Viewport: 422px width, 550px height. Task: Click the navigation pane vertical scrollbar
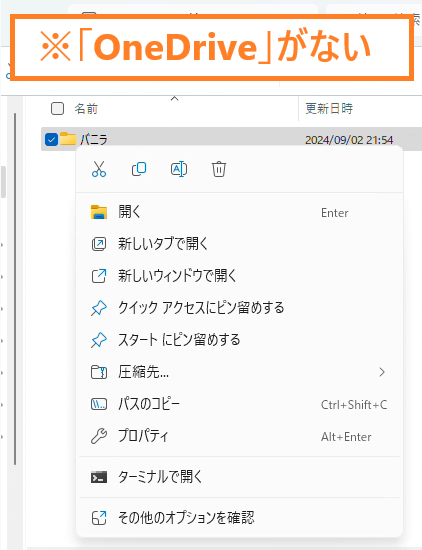(x=15, y=289)
